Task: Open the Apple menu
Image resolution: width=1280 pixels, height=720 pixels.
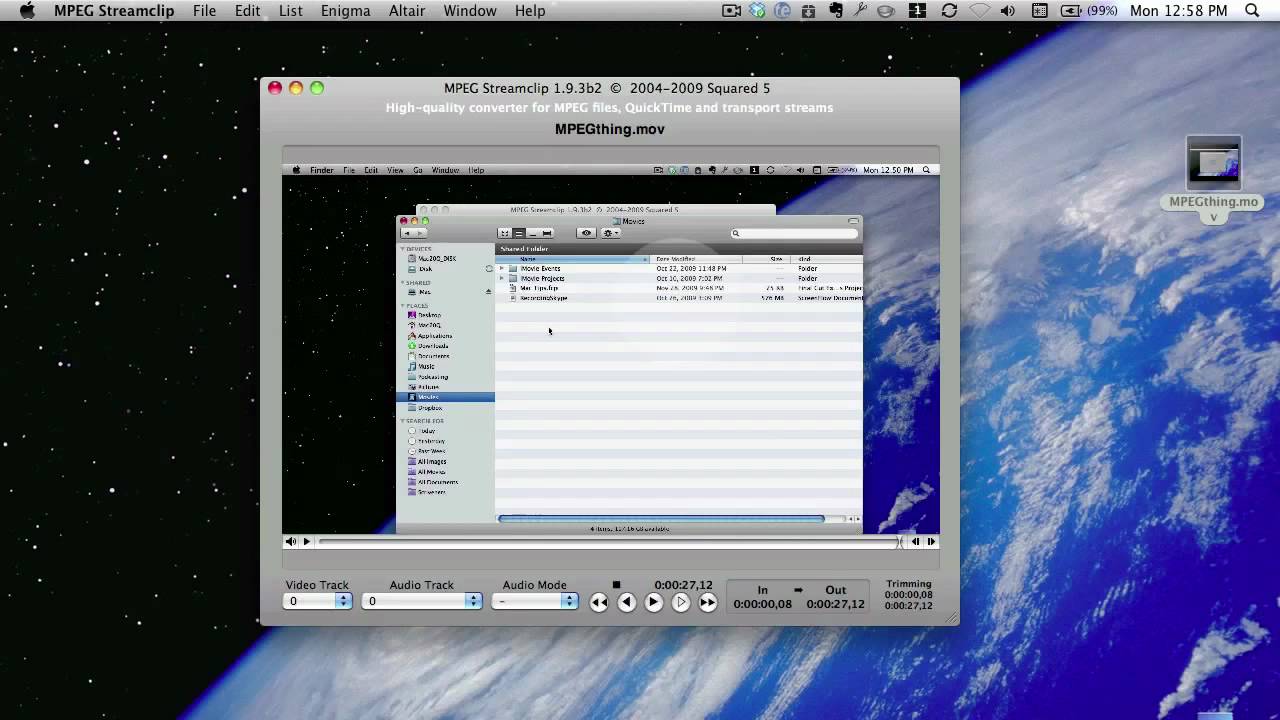Action: pyautogui.click(x=27, y=10)
